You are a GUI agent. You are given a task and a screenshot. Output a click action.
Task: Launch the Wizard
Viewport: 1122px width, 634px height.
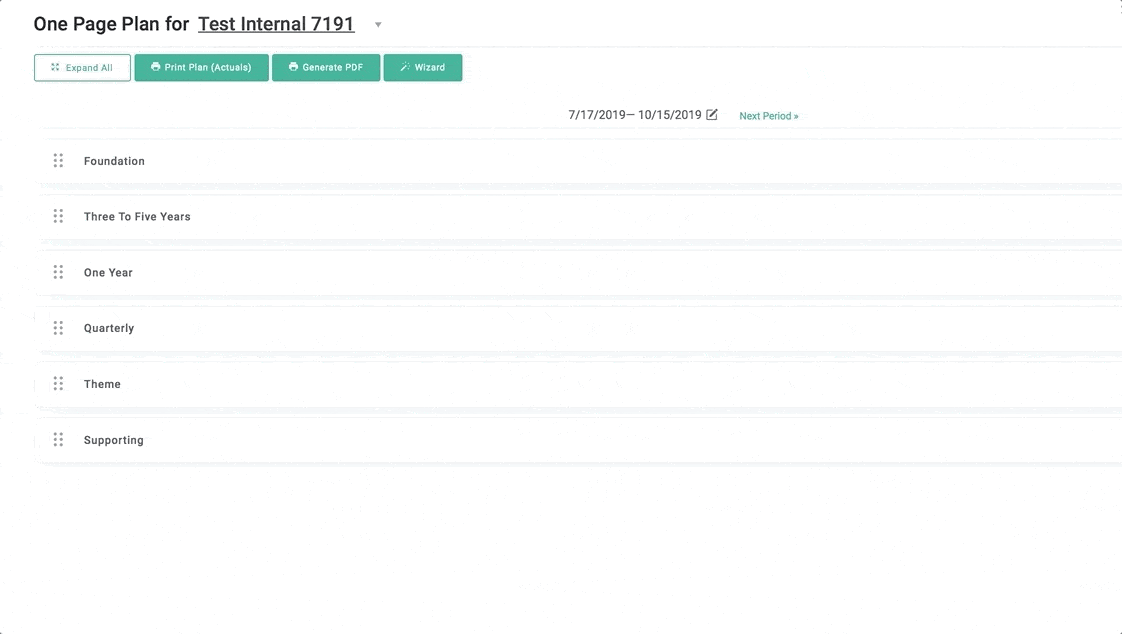[422, 68]
